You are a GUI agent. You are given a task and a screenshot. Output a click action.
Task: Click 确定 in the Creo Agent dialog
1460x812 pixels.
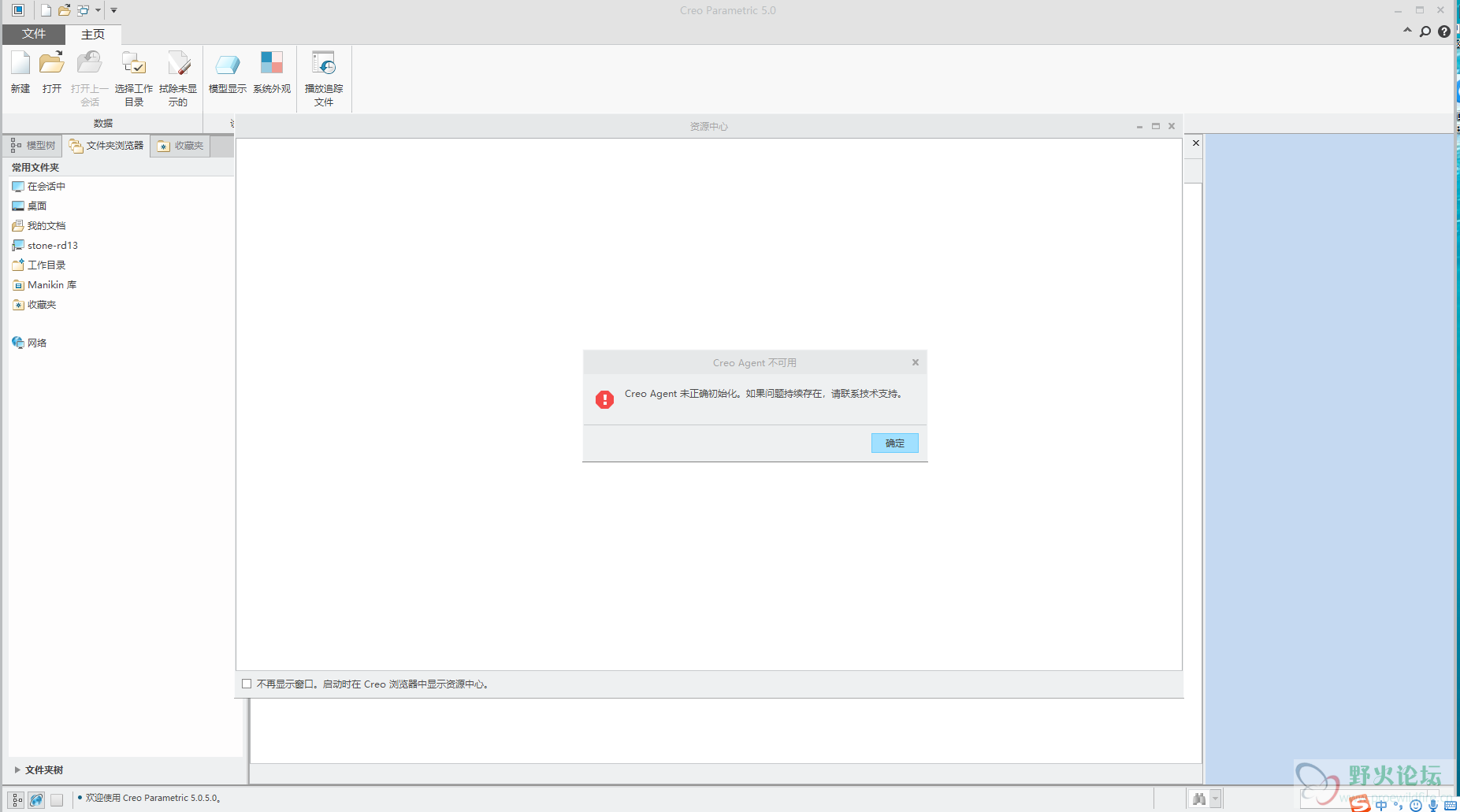895,443
